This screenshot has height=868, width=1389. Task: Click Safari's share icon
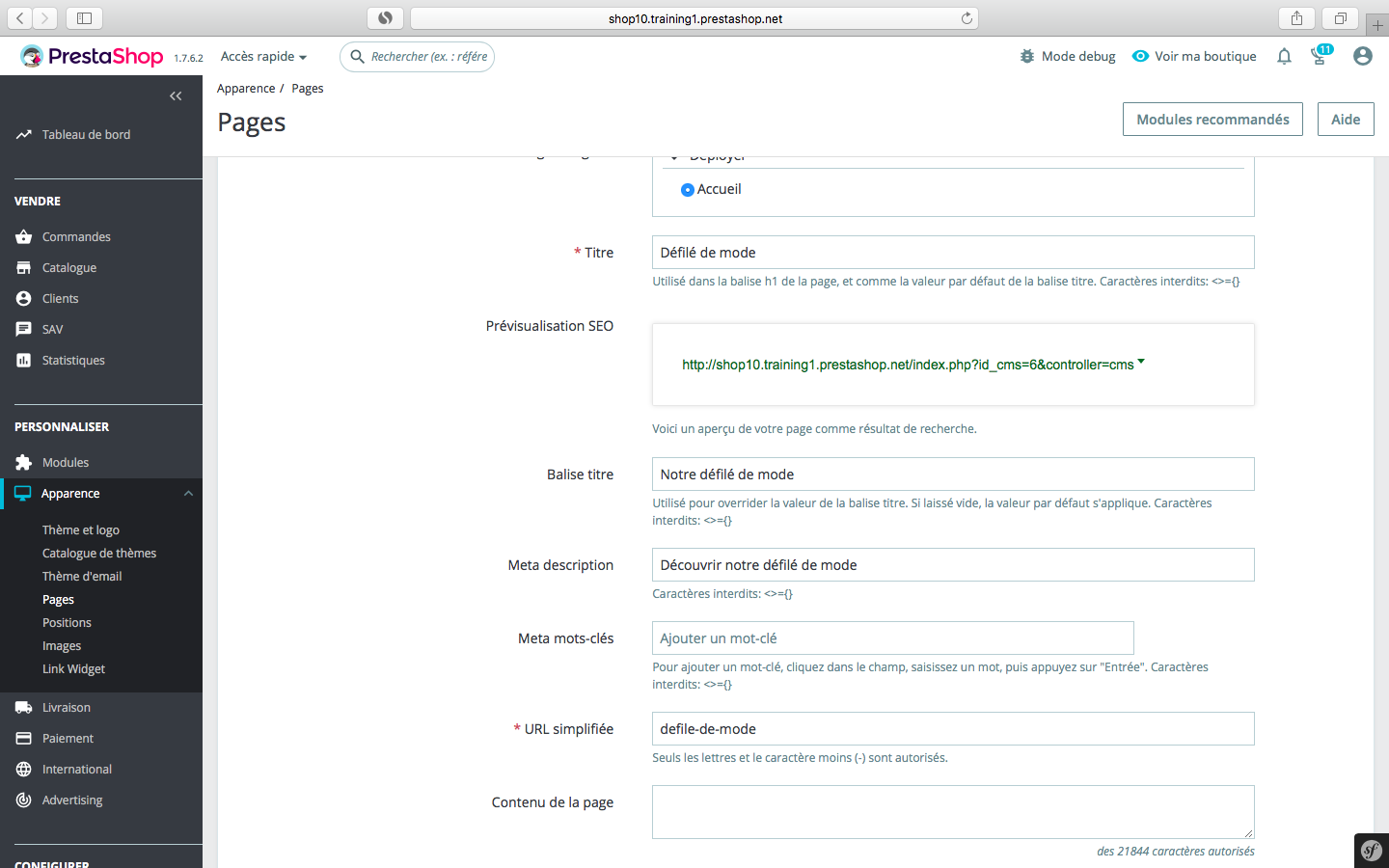pyautogui.click(x=1296, y=18)
